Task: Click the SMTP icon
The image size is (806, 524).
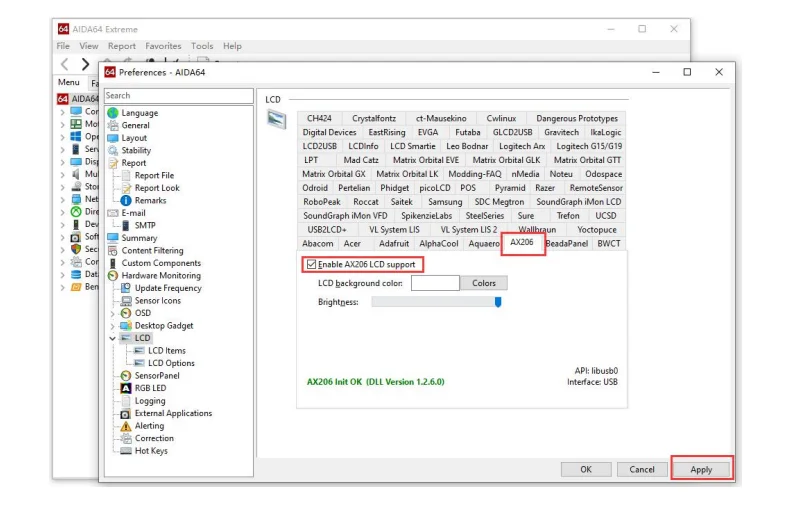Action: (126, 225)
